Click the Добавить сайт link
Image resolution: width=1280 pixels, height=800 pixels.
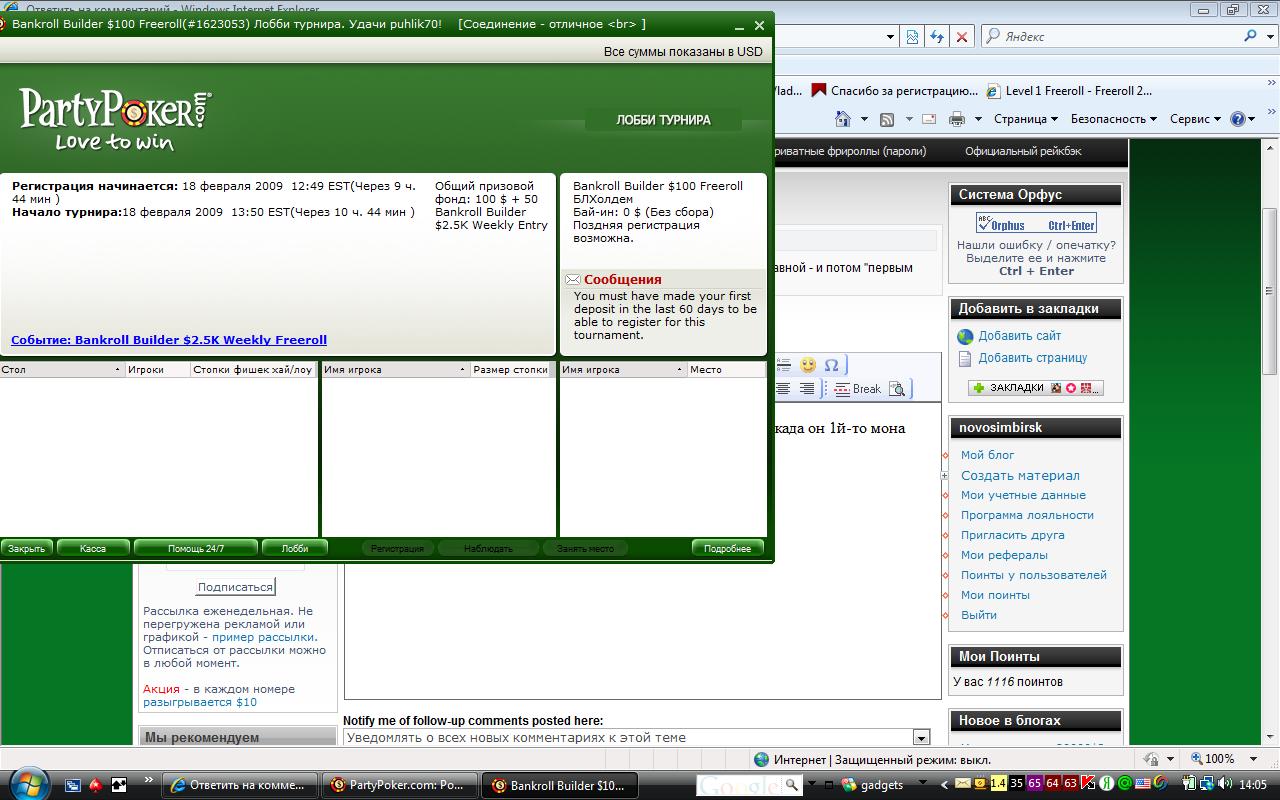pyautogui.click(x=1020, y=336)
